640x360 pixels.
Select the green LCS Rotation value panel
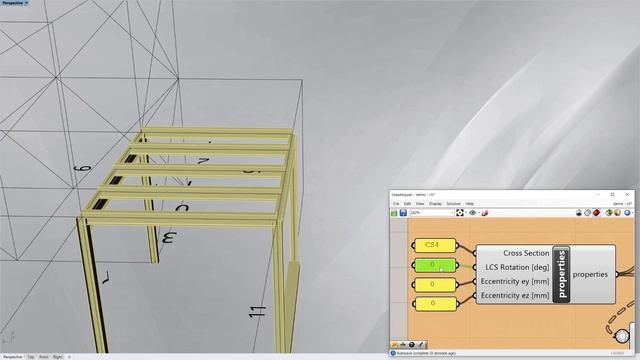435,265
